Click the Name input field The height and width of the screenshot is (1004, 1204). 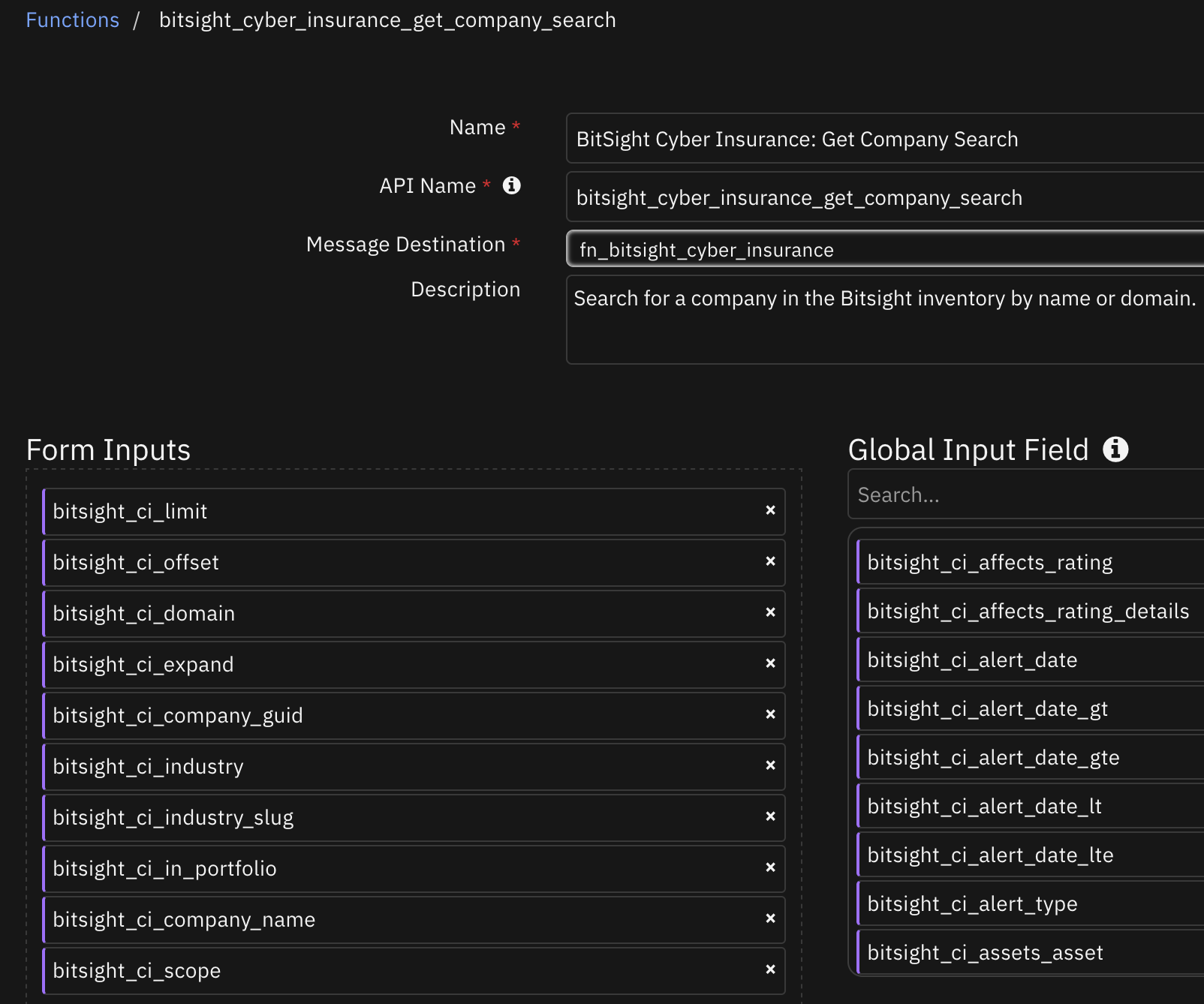(885, 139)
